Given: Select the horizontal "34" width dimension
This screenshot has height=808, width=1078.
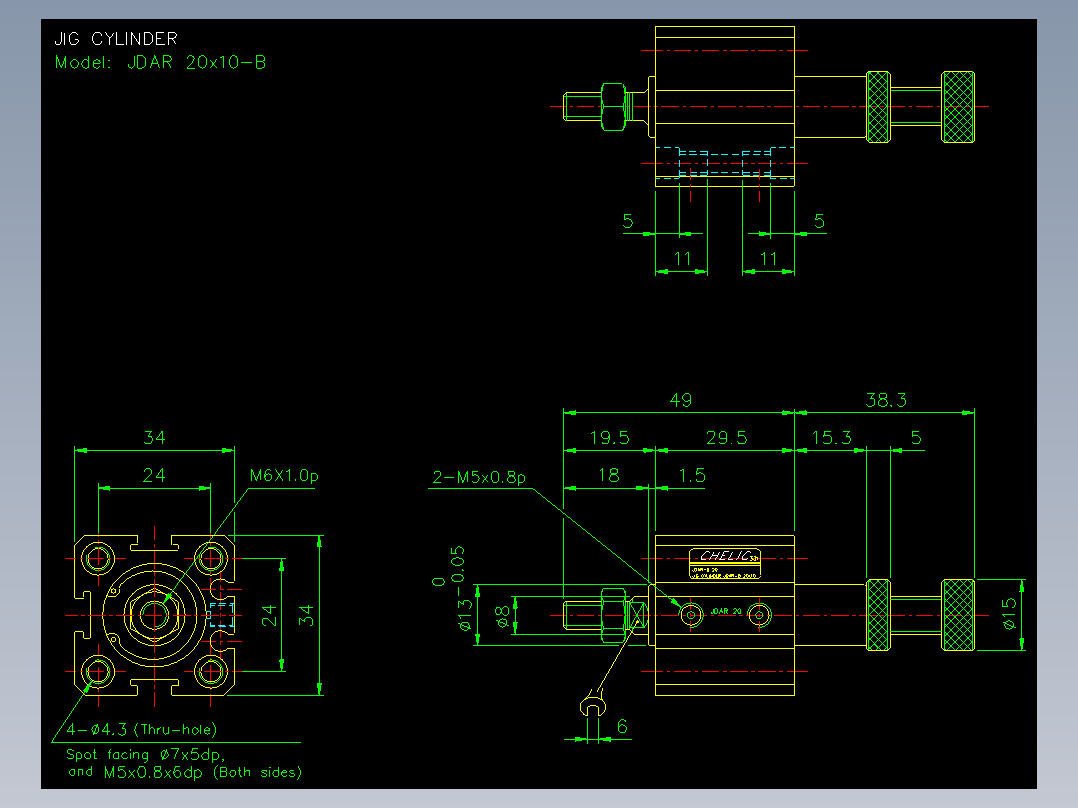Looking at the screenshot, I should (x=154, y=438).
